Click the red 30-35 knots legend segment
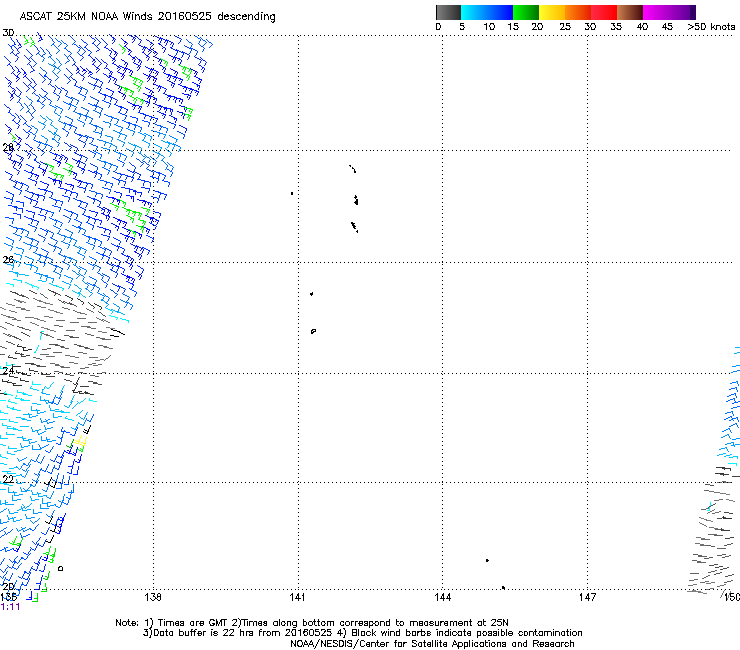Image resolution: width=740 pixels, height=650 pixels. pyautogui.click(x=604, y=12)
